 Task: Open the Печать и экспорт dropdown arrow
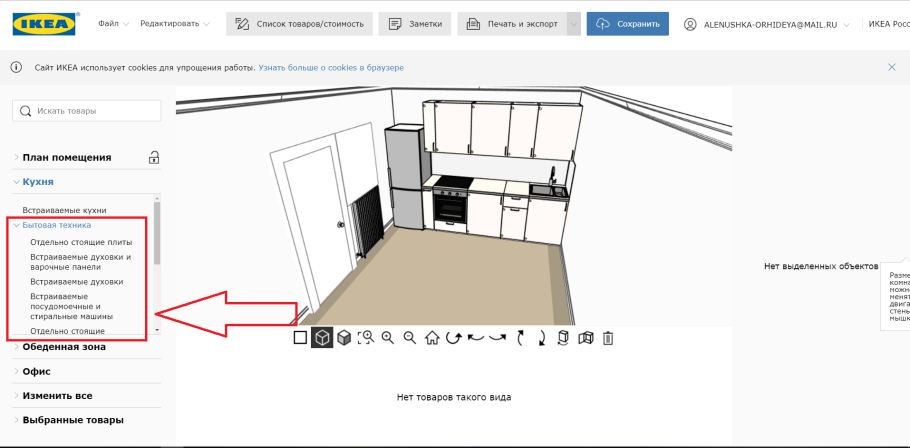pyautogui.click(x=573, y=24)
